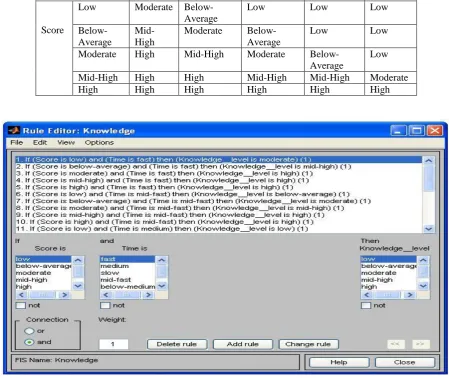Screen dimensions: 449x378
Task: Click left arrow under Knowledge_level list
Action: (x=367, y=295)
